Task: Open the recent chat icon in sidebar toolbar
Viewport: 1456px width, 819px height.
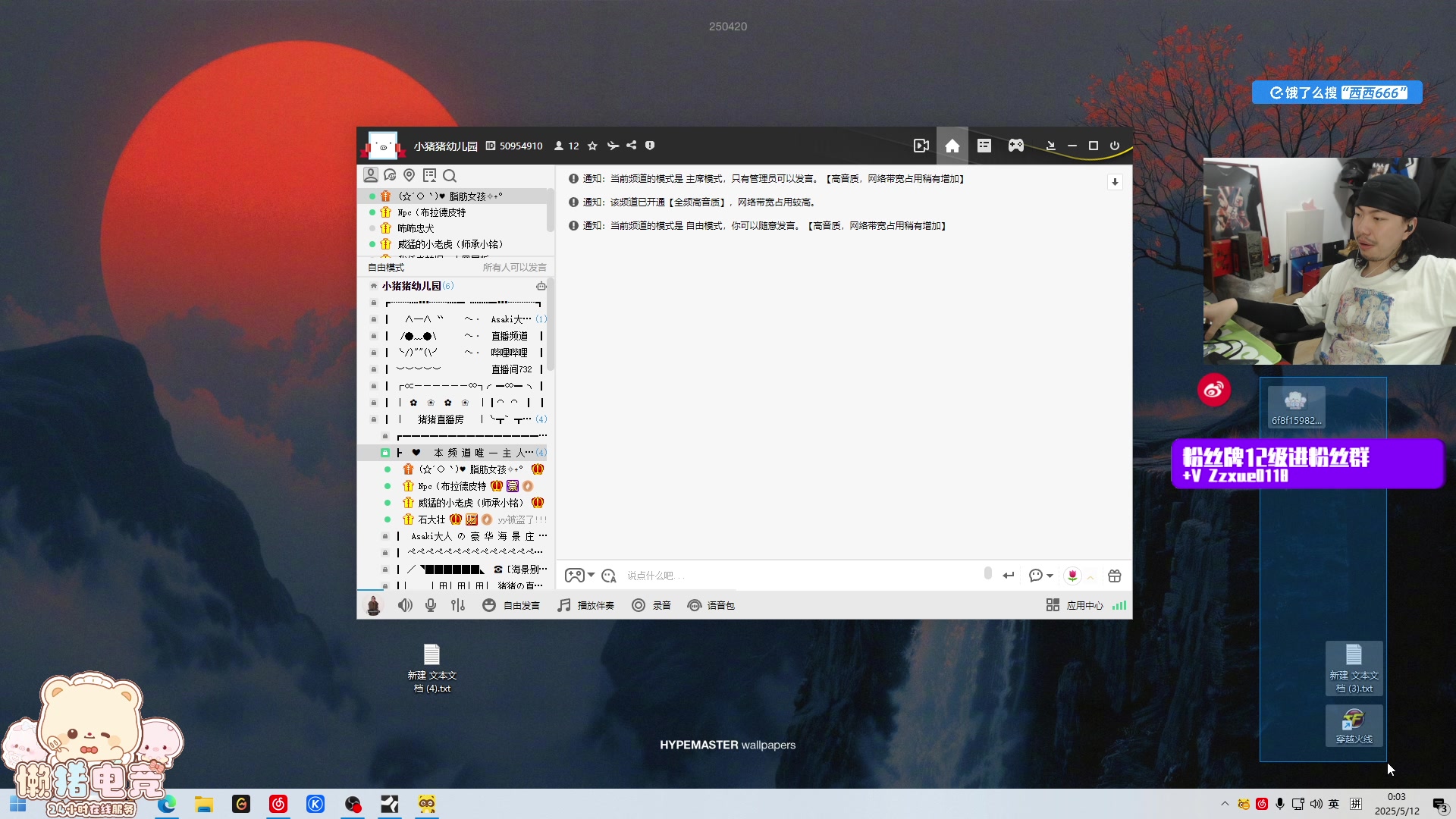Action: (390, 175)
